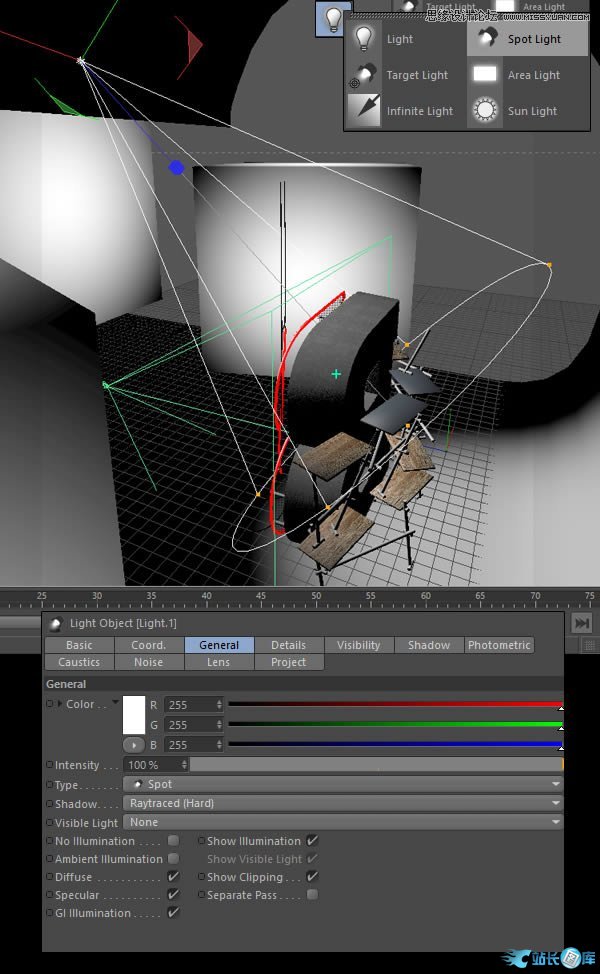Uncheck the Show Clipping checkbox

click(313, 877)
